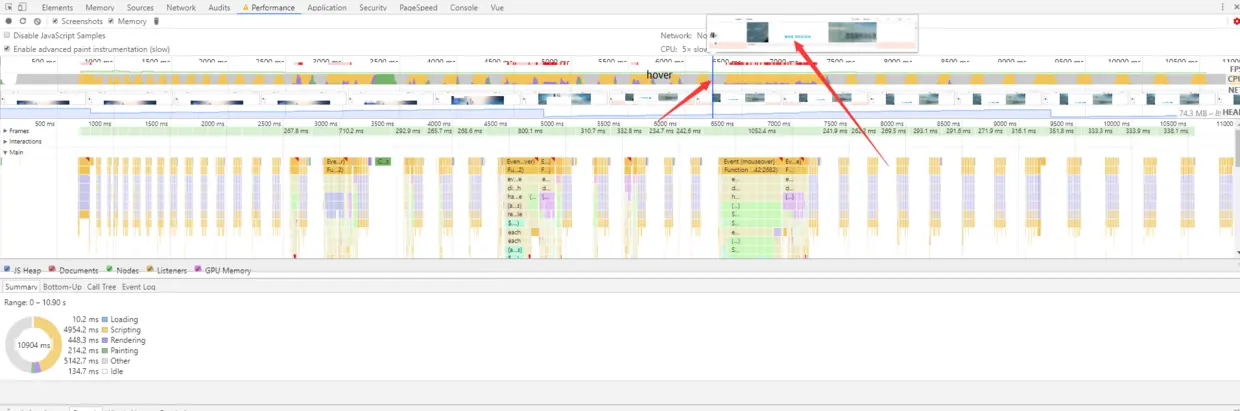This screenshot has height=411, width=1240.
Task: Select the 710.2 ms frame
Action: (351, 131)
